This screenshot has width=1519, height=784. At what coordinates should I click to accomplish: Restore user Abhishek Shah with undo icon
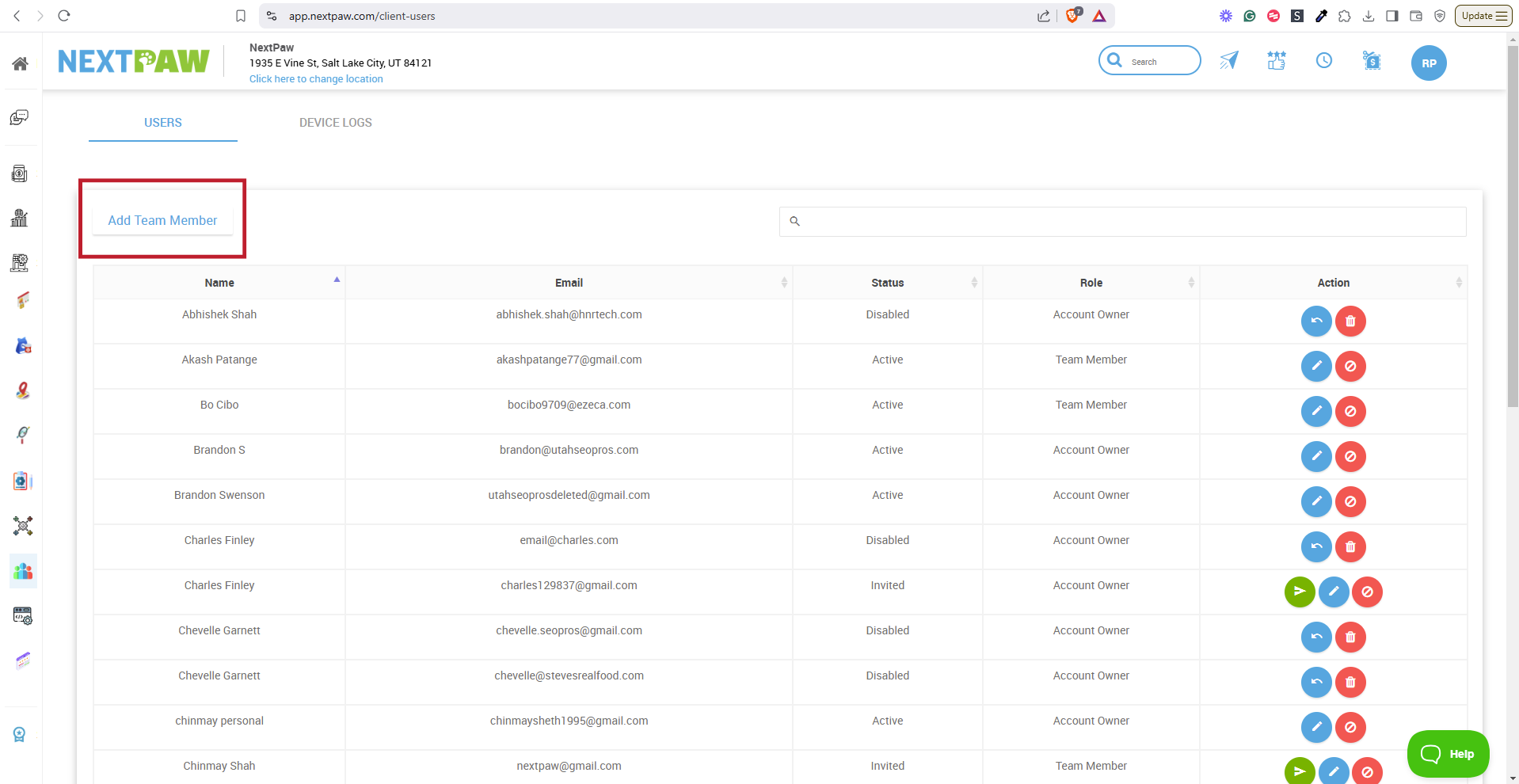(x=1316, y=322)
